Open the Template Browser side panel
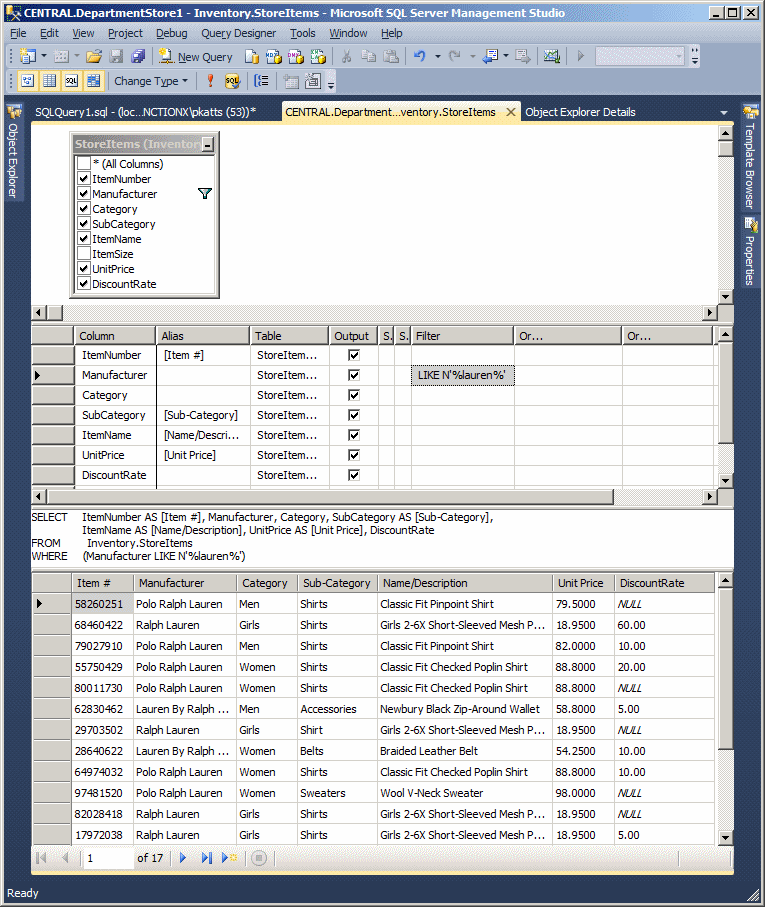765x907 pixels. tap(750, 157)
